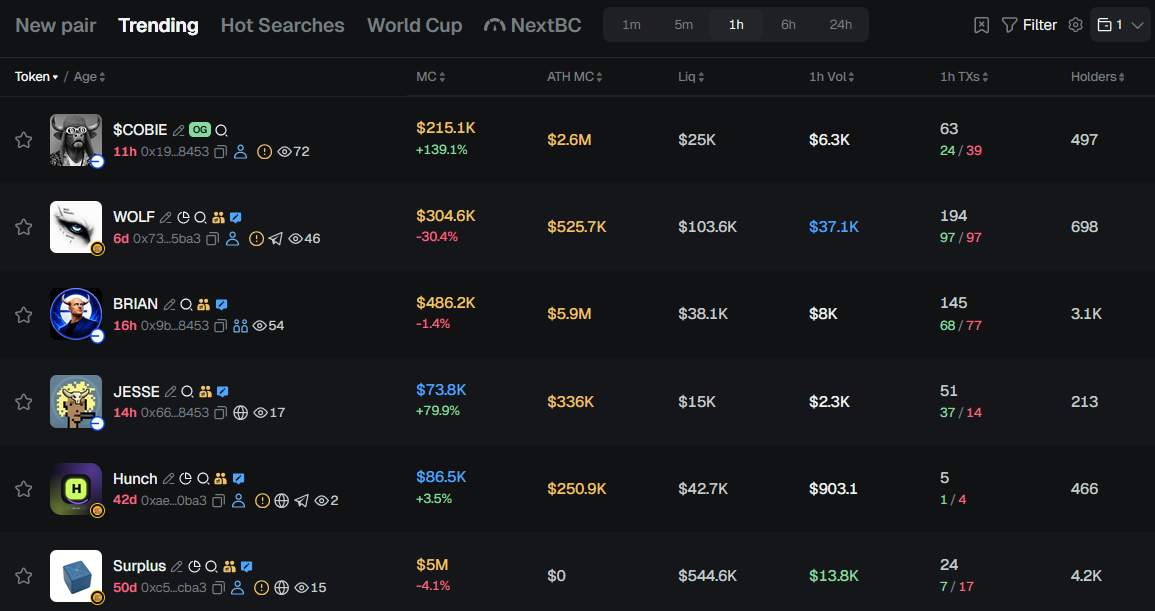This screenshot has width=1155, height=611.
Task: Click the blue note icon beside WOLF
Action: pos(236,217)
